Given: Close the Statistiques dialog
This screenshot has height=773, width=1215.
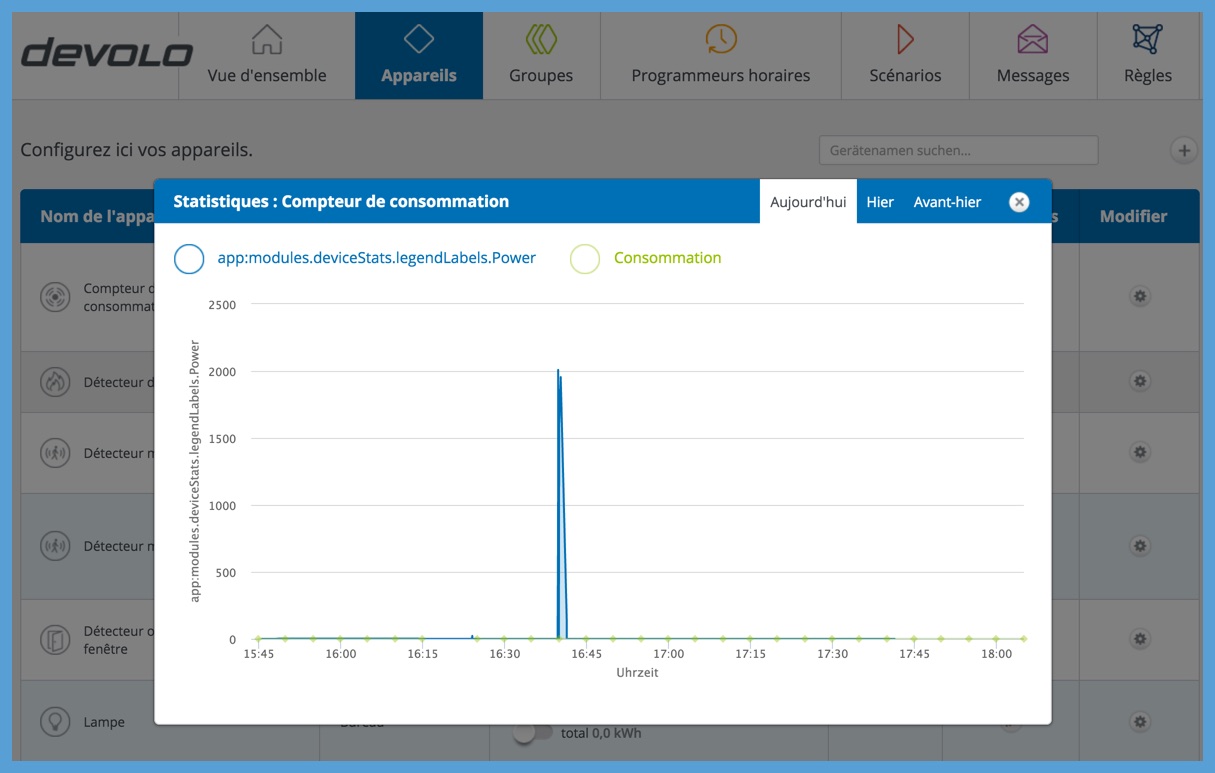Looking at the screenshot, I should tap(1019, 202).
